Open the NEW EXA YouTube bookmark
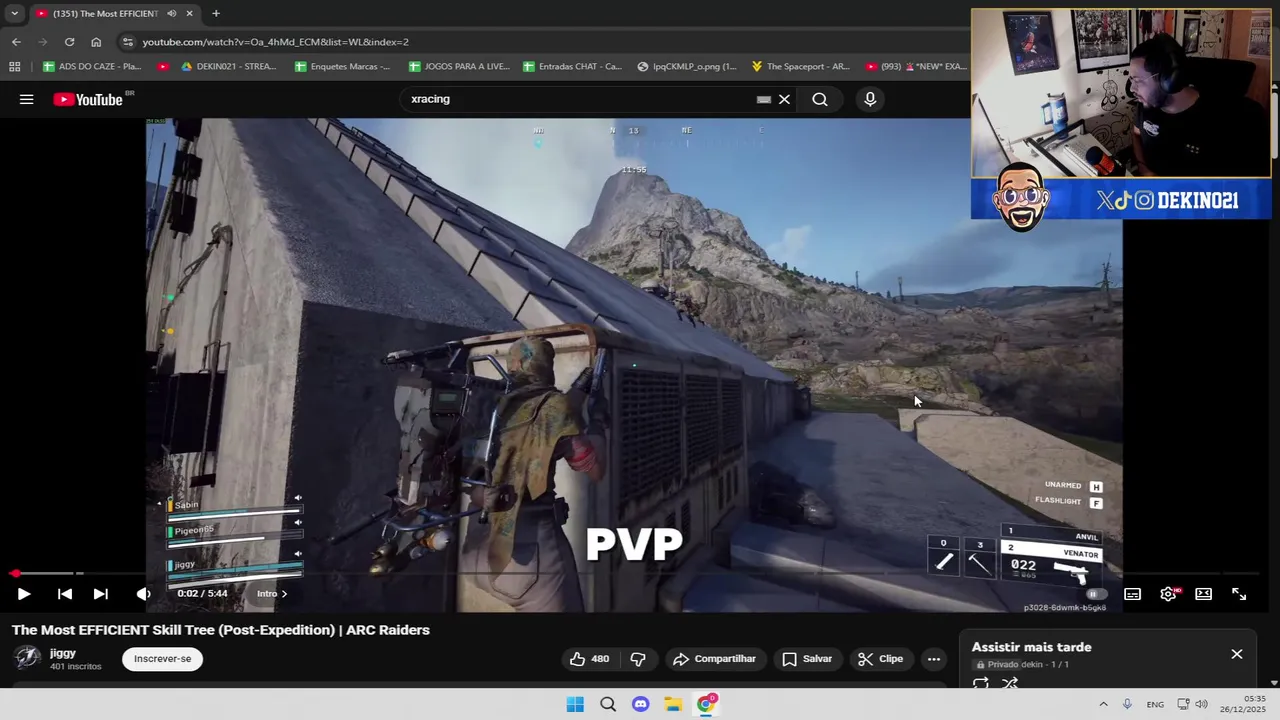The image size is (1280, 720). (x=915, y=66)
